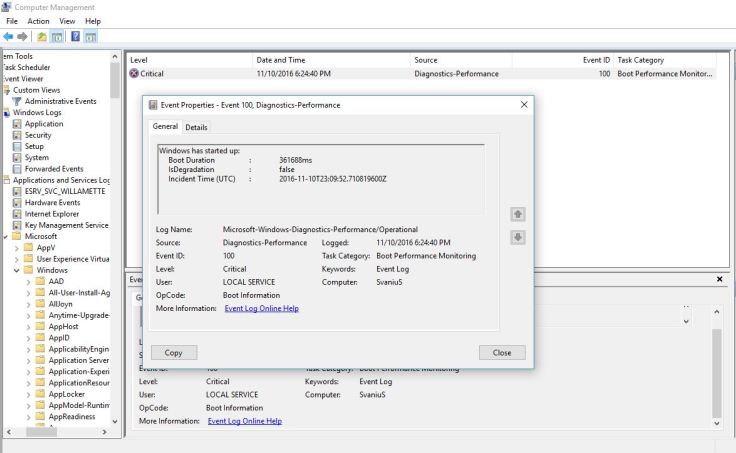Screen dimensions: 736x453
Task: Open Forwarded Events log
Action: click(x=54, y=169)
